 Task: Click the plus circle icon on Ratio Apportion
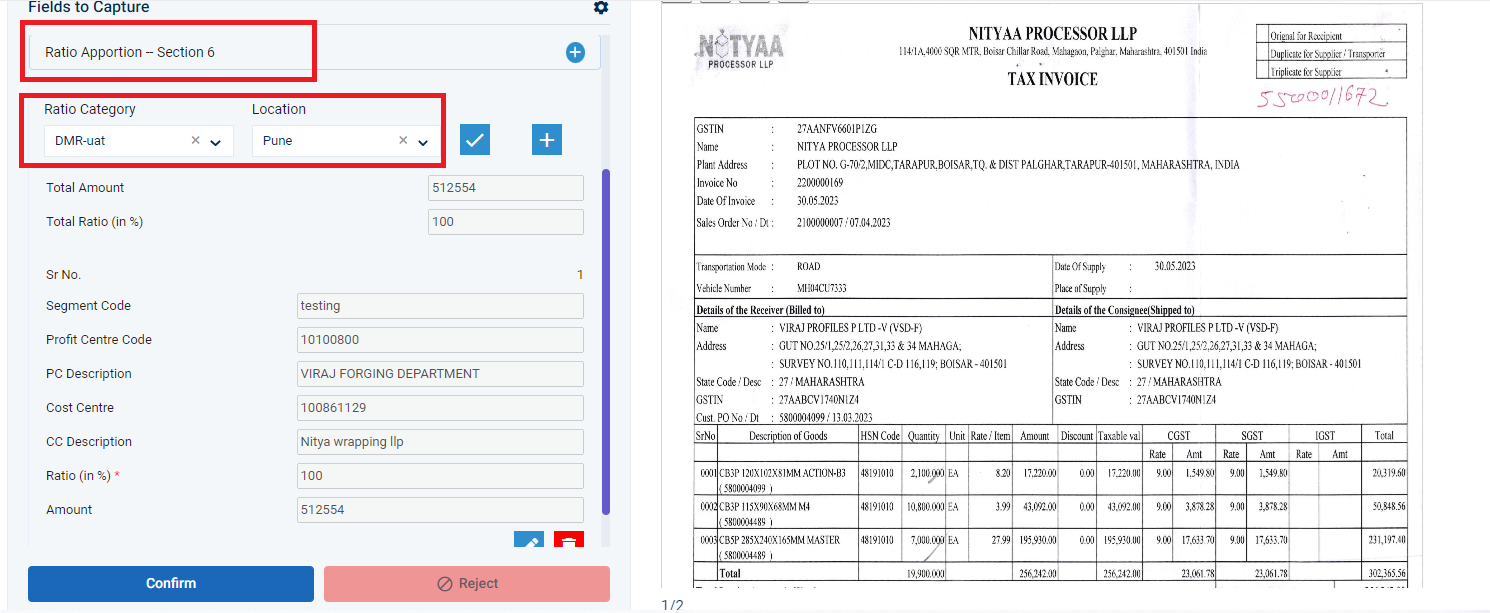(x=575, y=52)
